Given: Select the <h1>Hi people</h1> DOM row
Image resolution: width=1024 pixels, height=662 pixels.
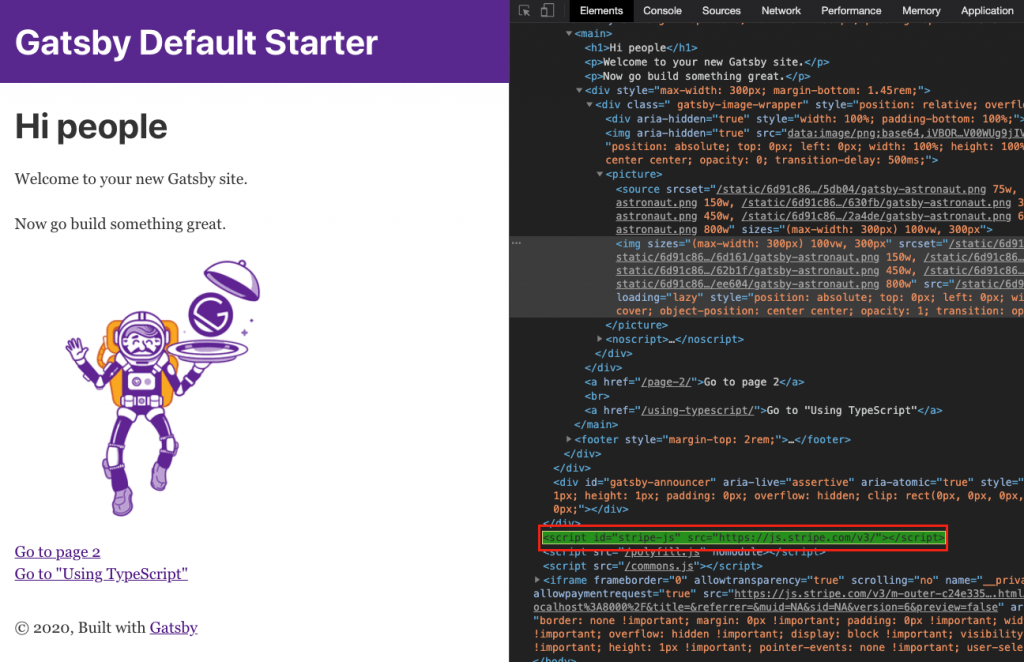Looking at the screenshot, I should (x=641, y=48).
